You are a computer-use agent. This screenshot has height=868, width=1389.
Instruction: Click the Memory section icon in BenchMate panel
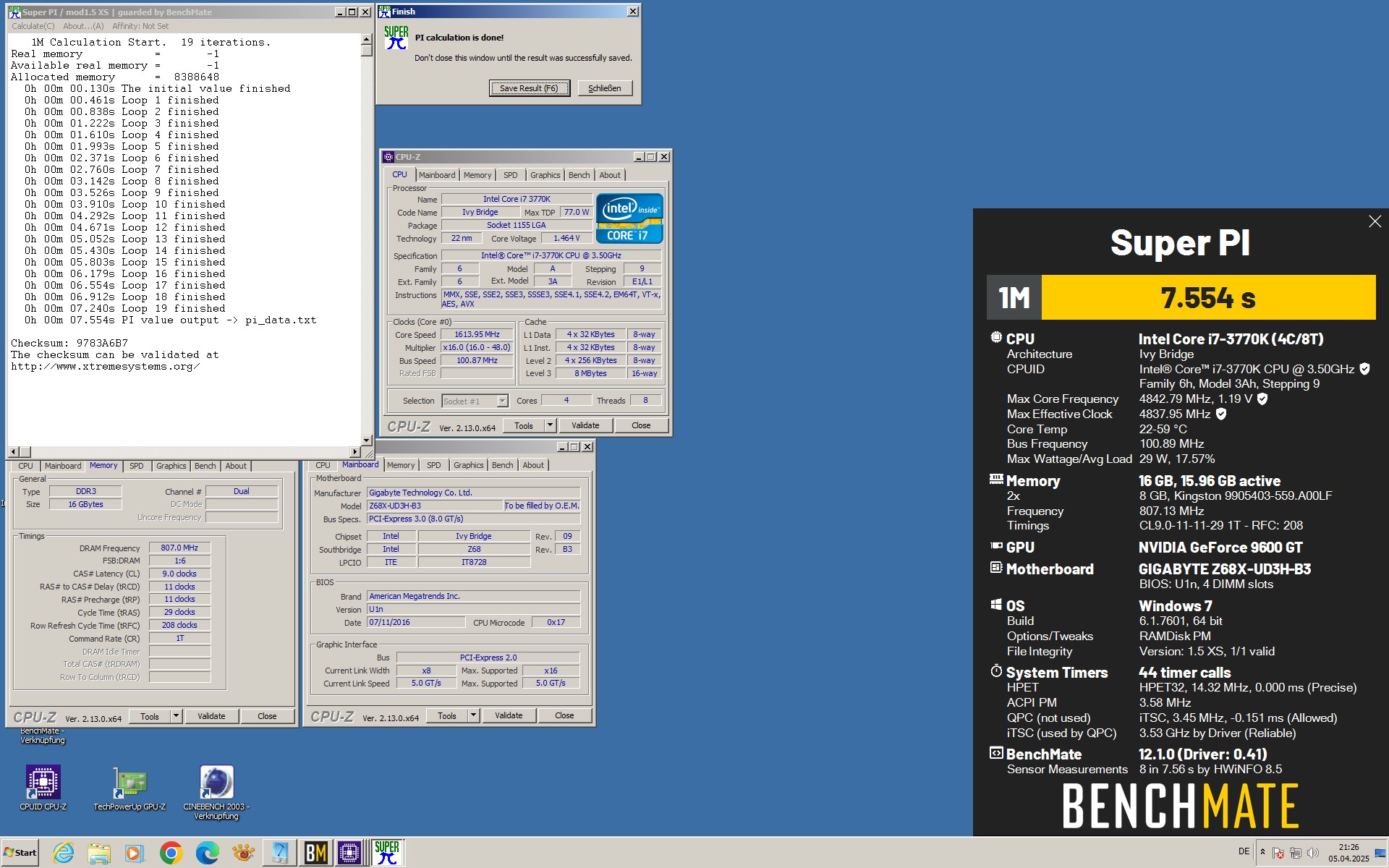tap(996, 479)
